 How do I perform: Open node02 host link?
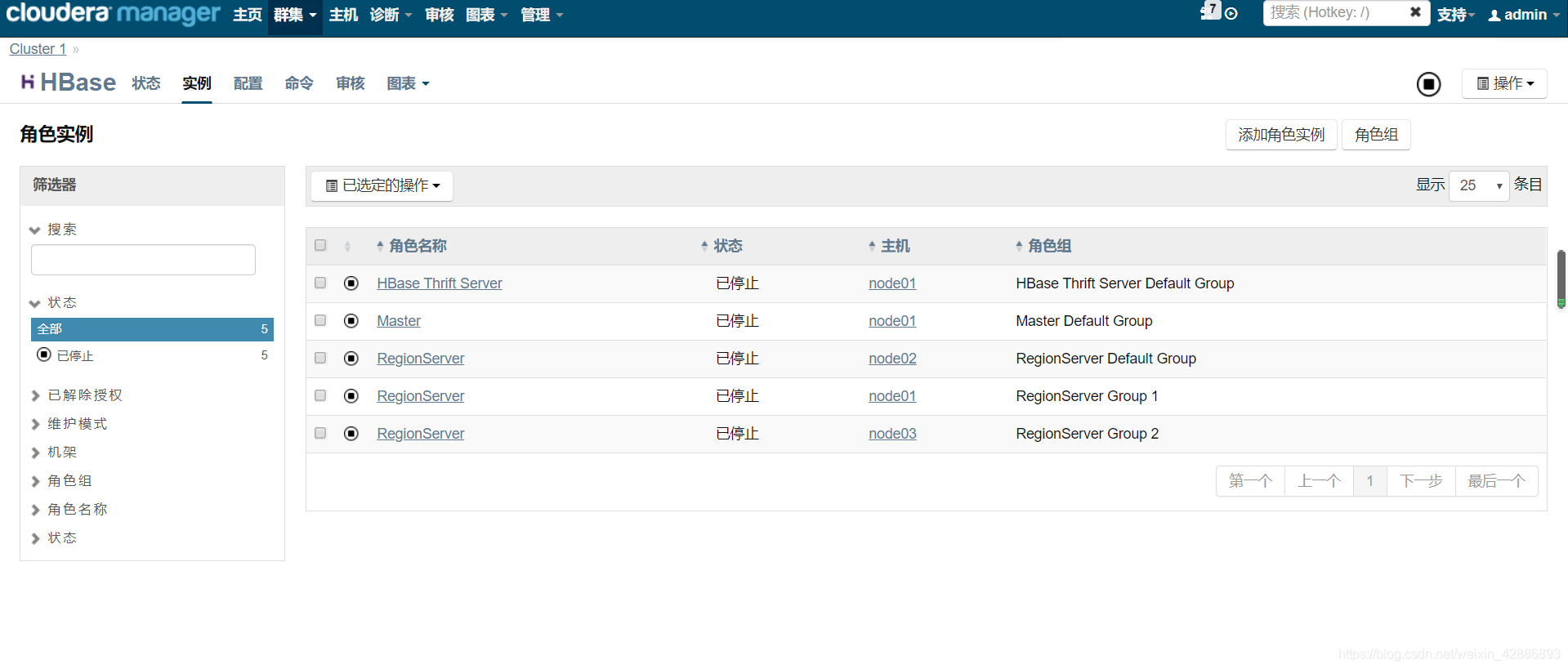pyautogui.click(x=892, y=359)
